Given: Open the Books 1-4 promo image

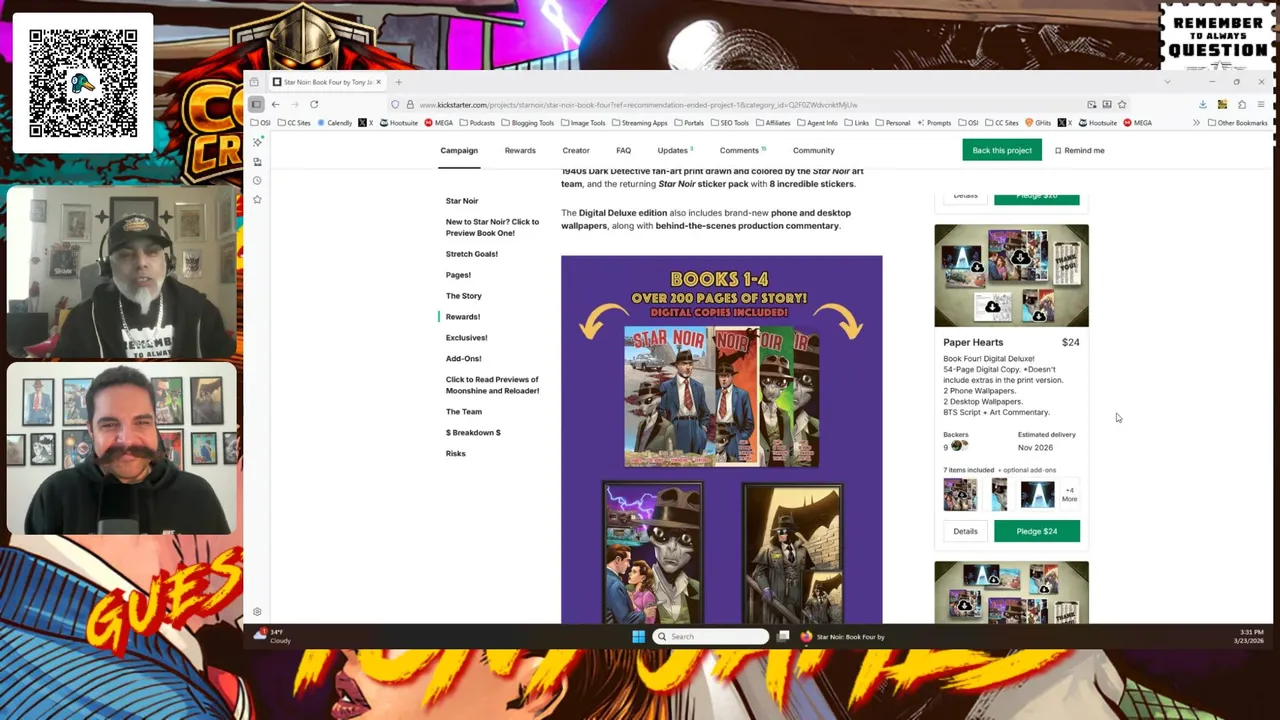Looking at the screenshot, I should (722, 440).
